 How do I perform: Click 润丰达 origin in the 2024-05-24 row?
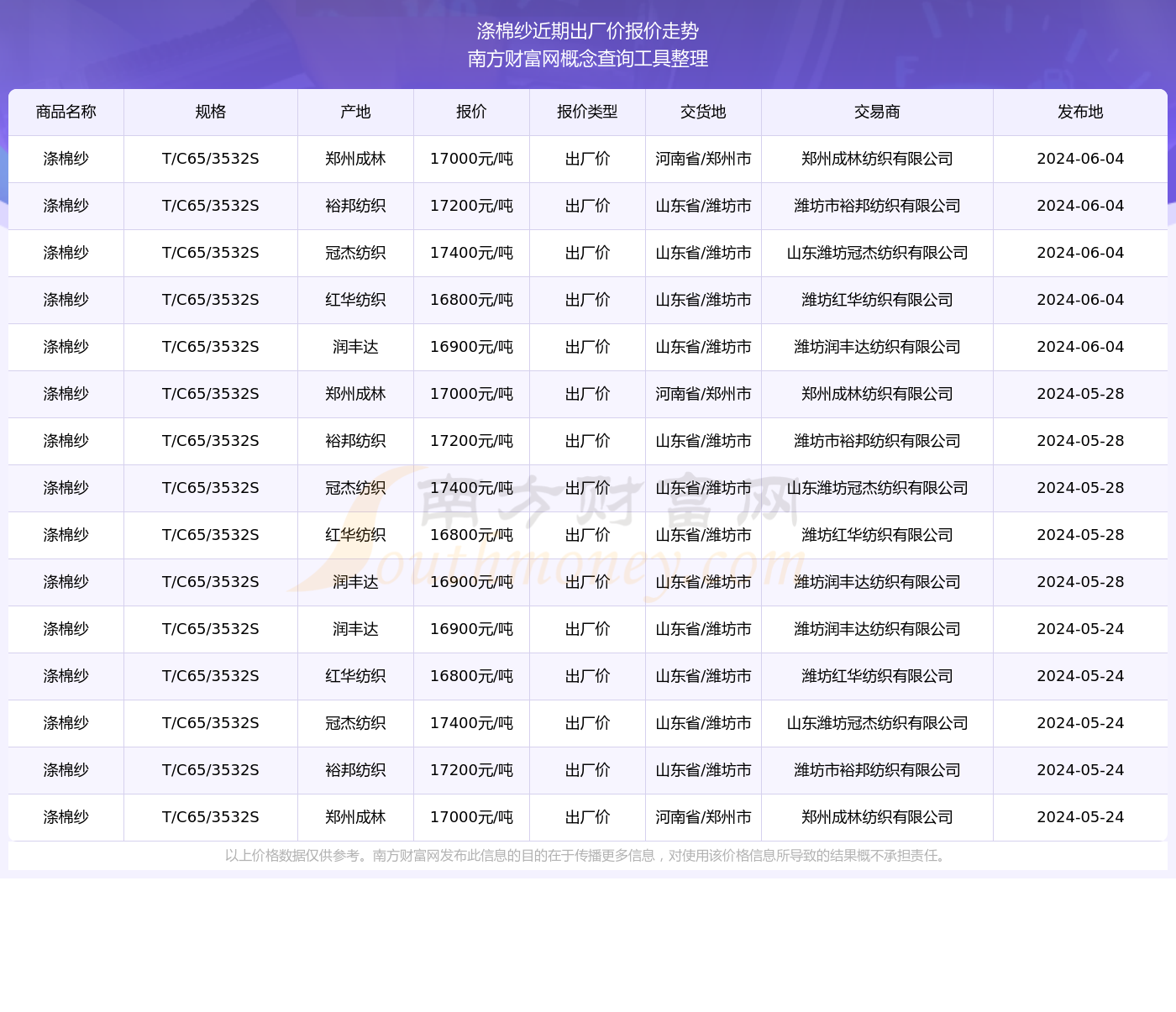(x=355, y=629)
